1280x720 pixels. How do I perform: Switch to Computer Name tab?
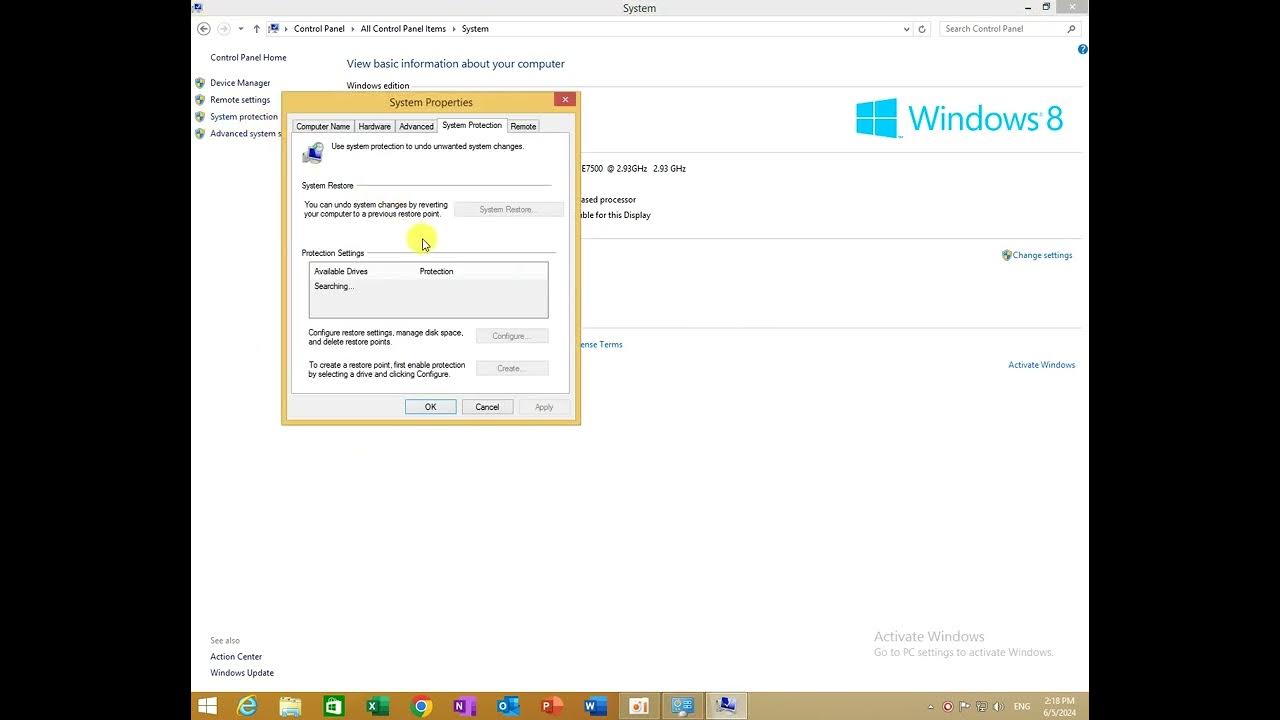(x=323, y=126)
